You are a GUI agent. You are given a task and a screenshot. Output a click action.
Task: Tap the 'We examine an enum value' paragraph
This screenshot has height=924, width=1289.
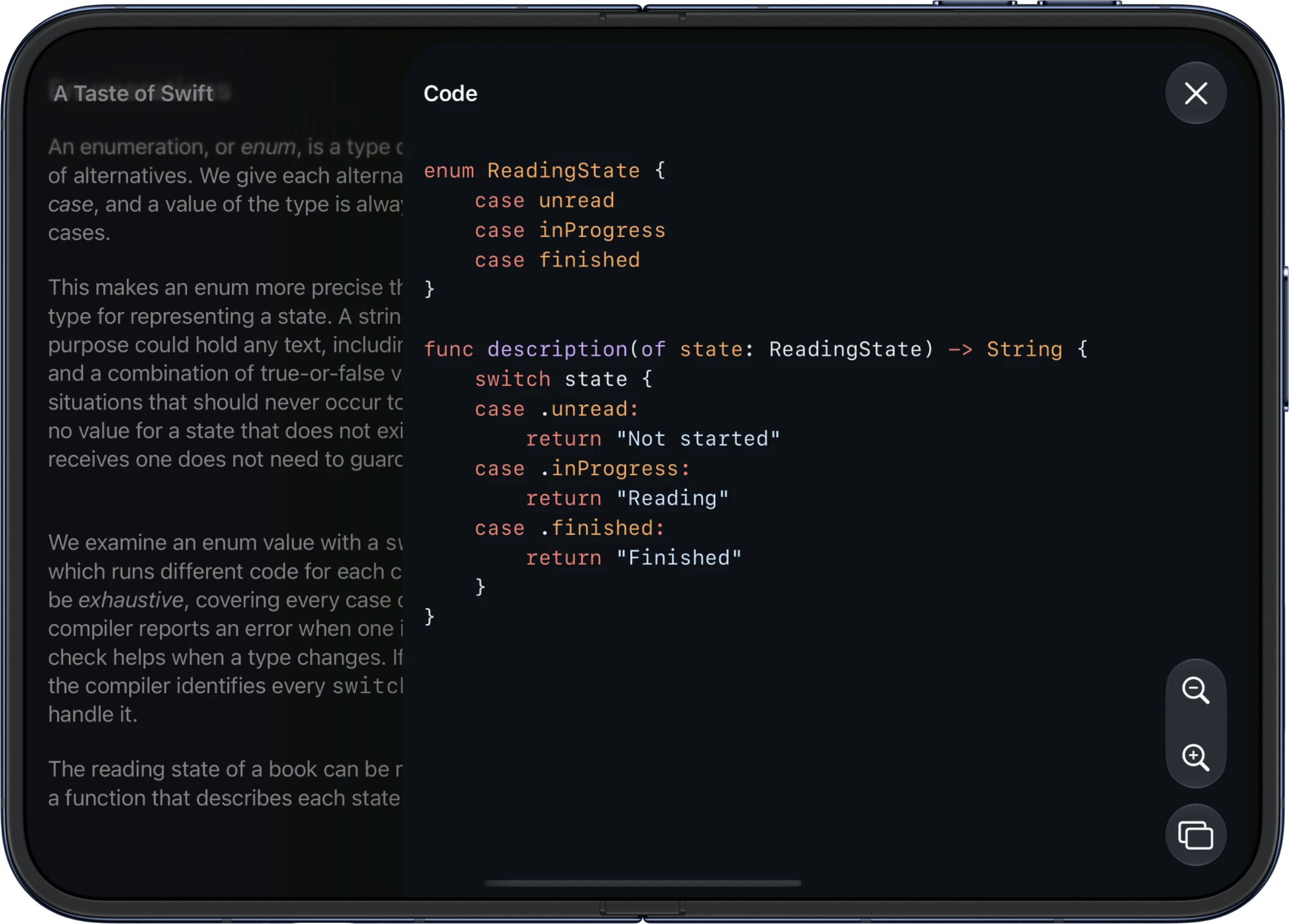[225, 628]
